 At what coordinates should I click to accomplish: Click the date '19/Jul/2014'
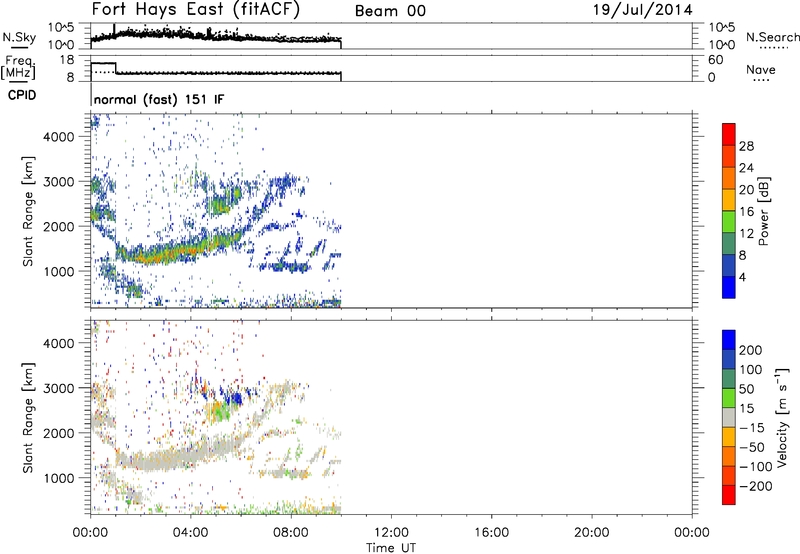[x=643, y=10]
